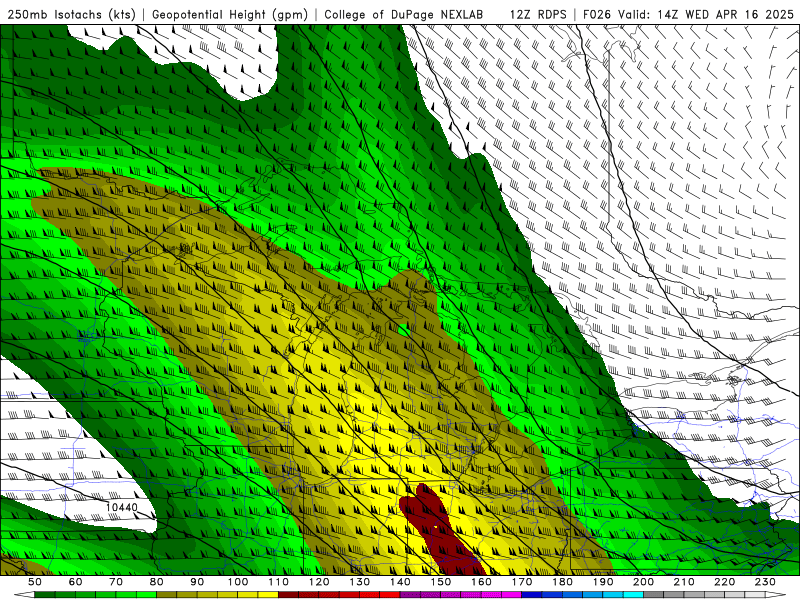Click the "10440" height contour label
Image resolution: width=800 pixels, height=600 pixels.
(x=122, y=508)
